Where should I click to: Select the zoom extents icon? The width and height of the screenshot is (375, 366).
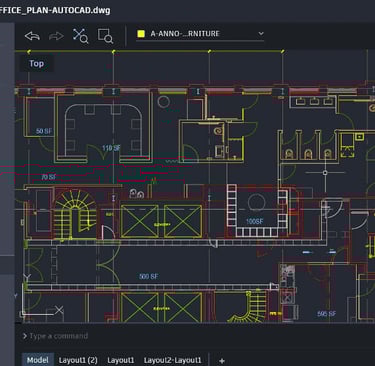tap(80, 36)
